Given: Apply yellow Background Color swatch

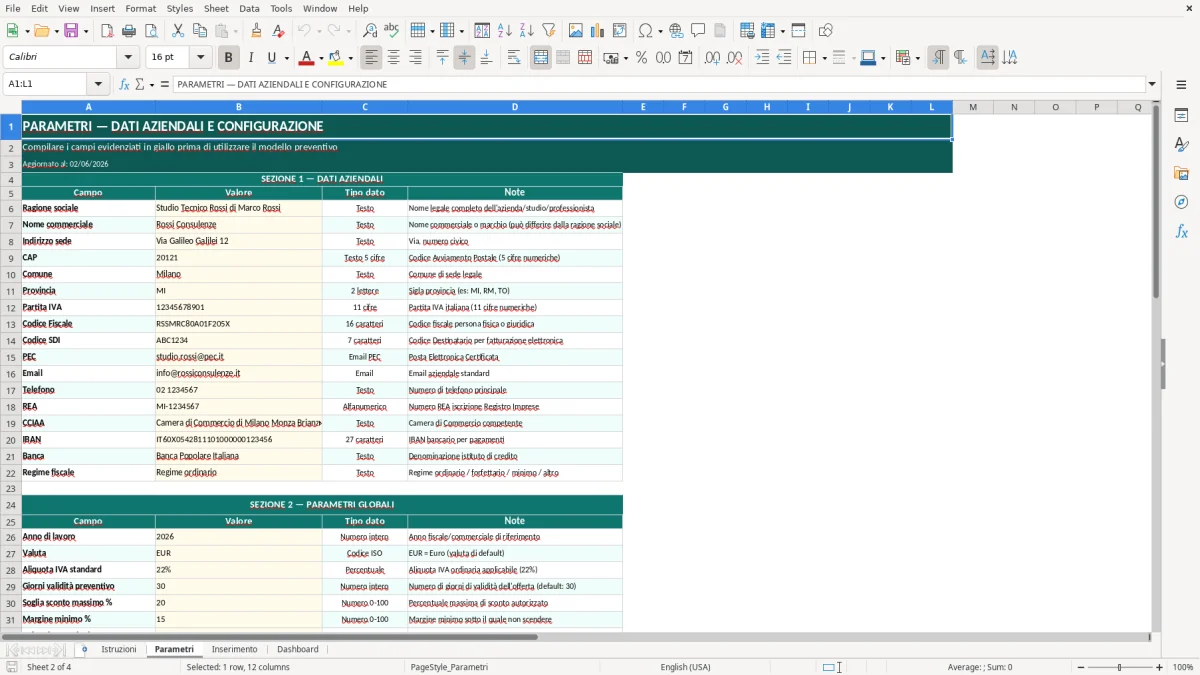Looking at the screenshot, I should click(336, 58).
